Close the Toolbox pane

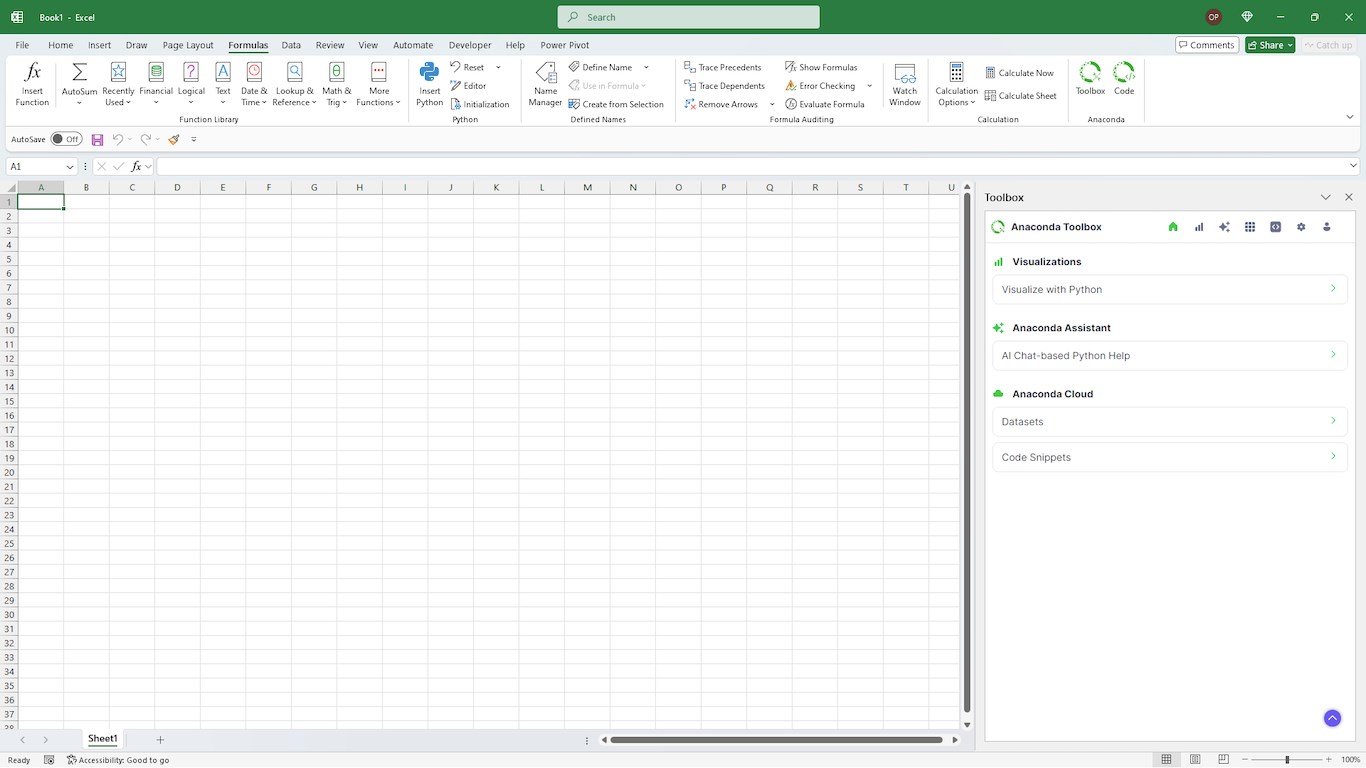(1349, 198)
